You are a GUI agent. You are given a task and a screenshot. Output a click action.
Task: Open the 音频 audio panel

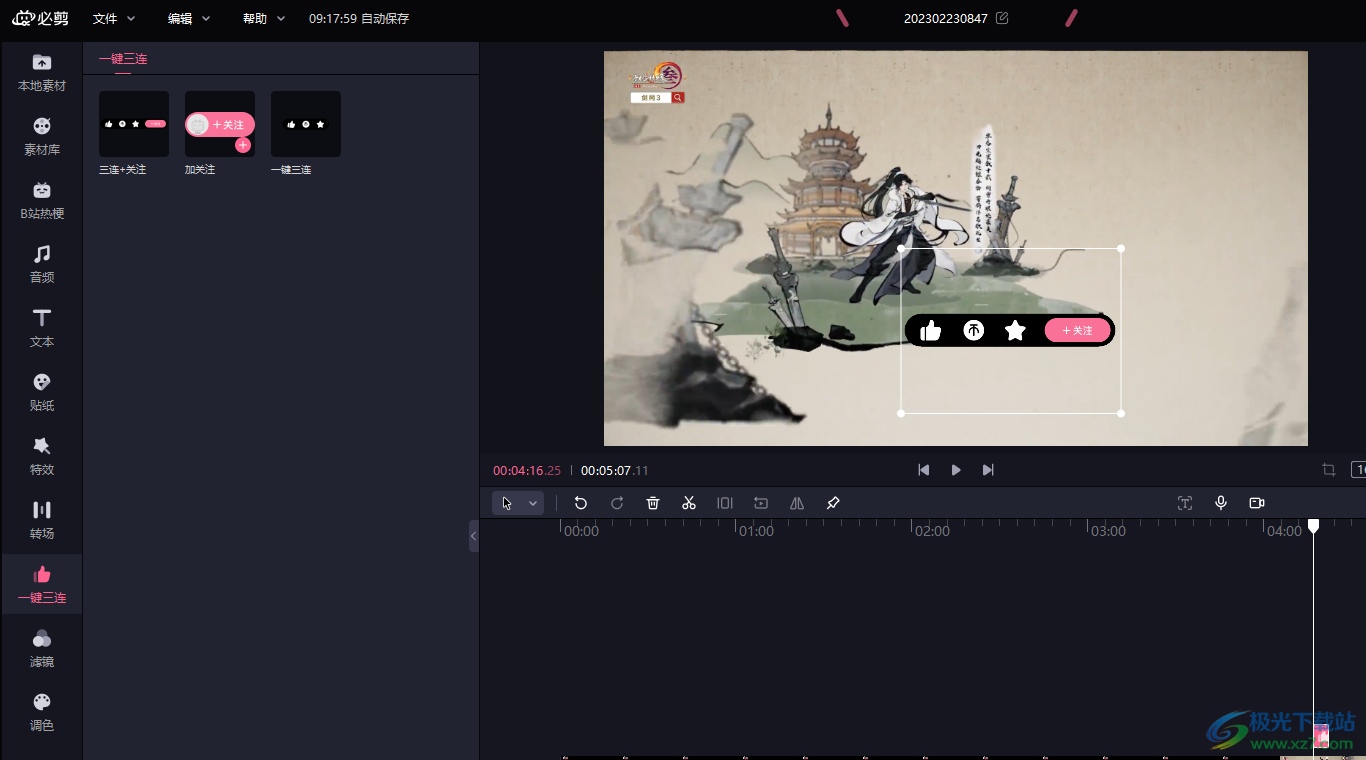tap(42, 265)
